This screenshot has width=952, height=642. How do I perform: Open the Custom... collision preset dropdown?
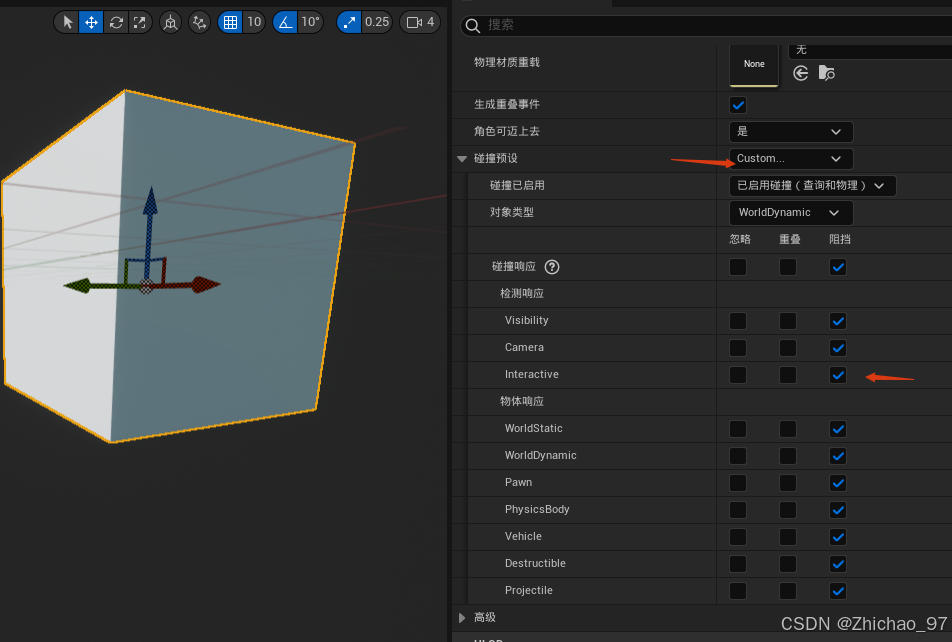point(790,159)
